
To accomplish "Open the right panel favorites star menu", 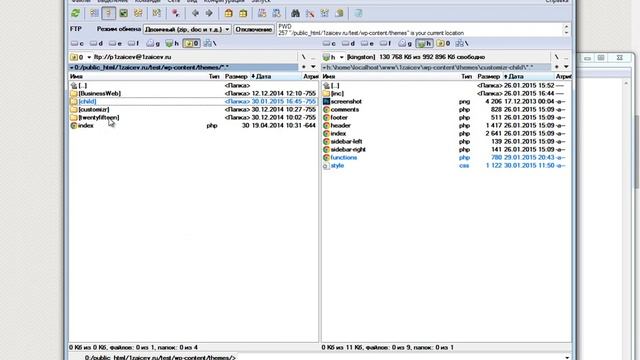I will click(556, 67).
